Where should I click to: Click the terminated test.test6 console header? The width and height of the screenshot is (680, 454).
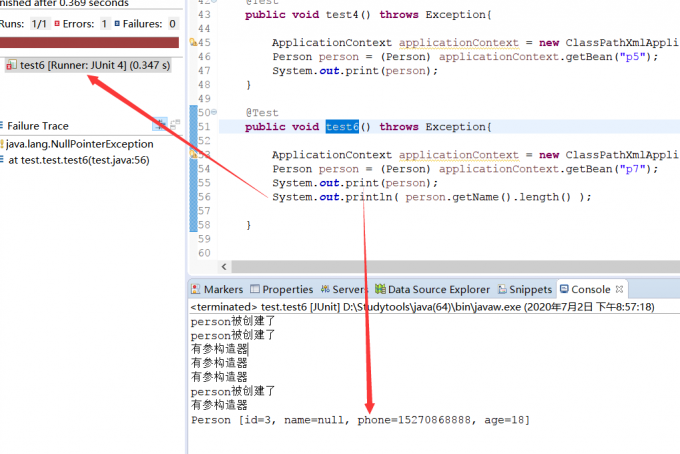coord(422,307)
